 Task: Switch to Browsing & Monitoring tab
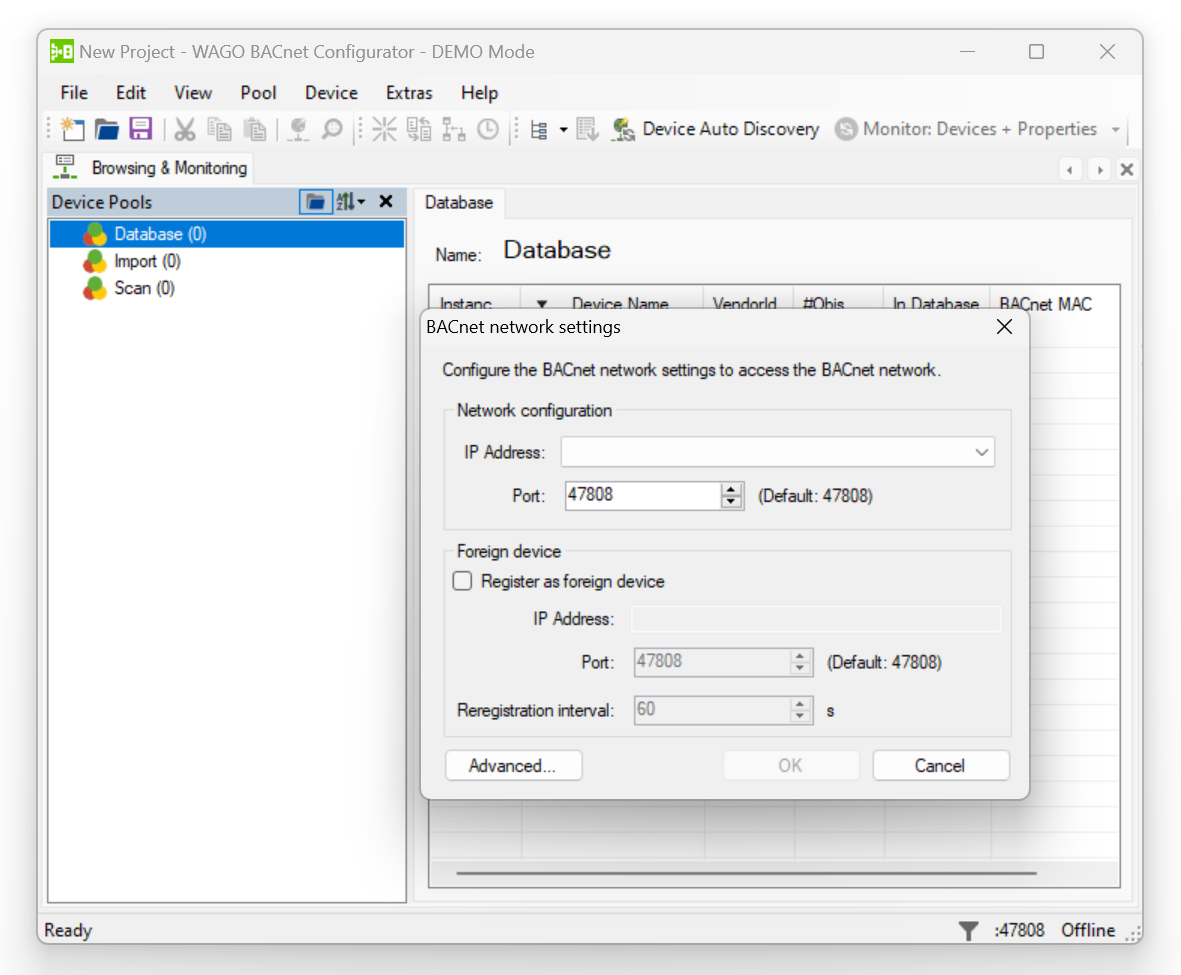point(151,167)
